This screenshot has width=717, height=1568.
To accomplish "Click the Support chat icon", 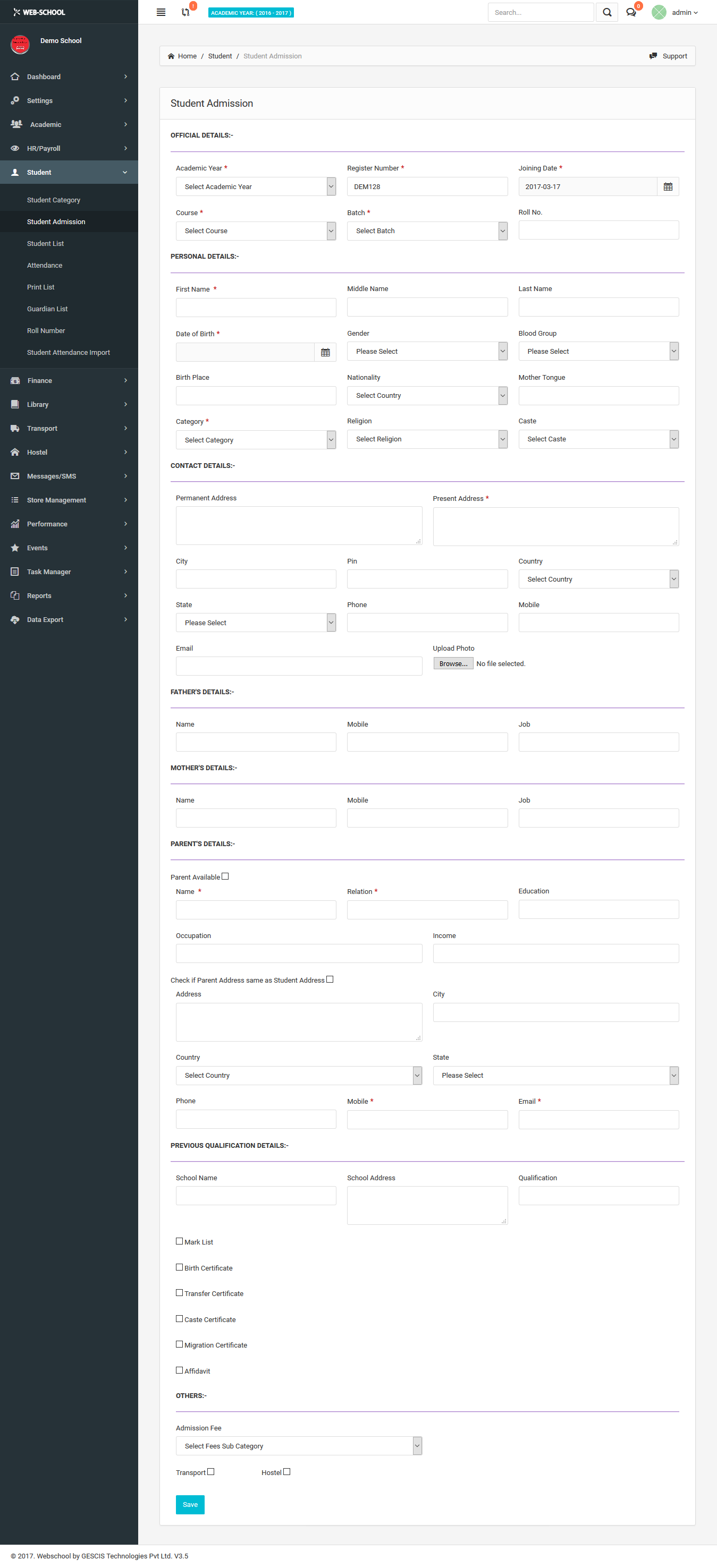I will point(653,56).
